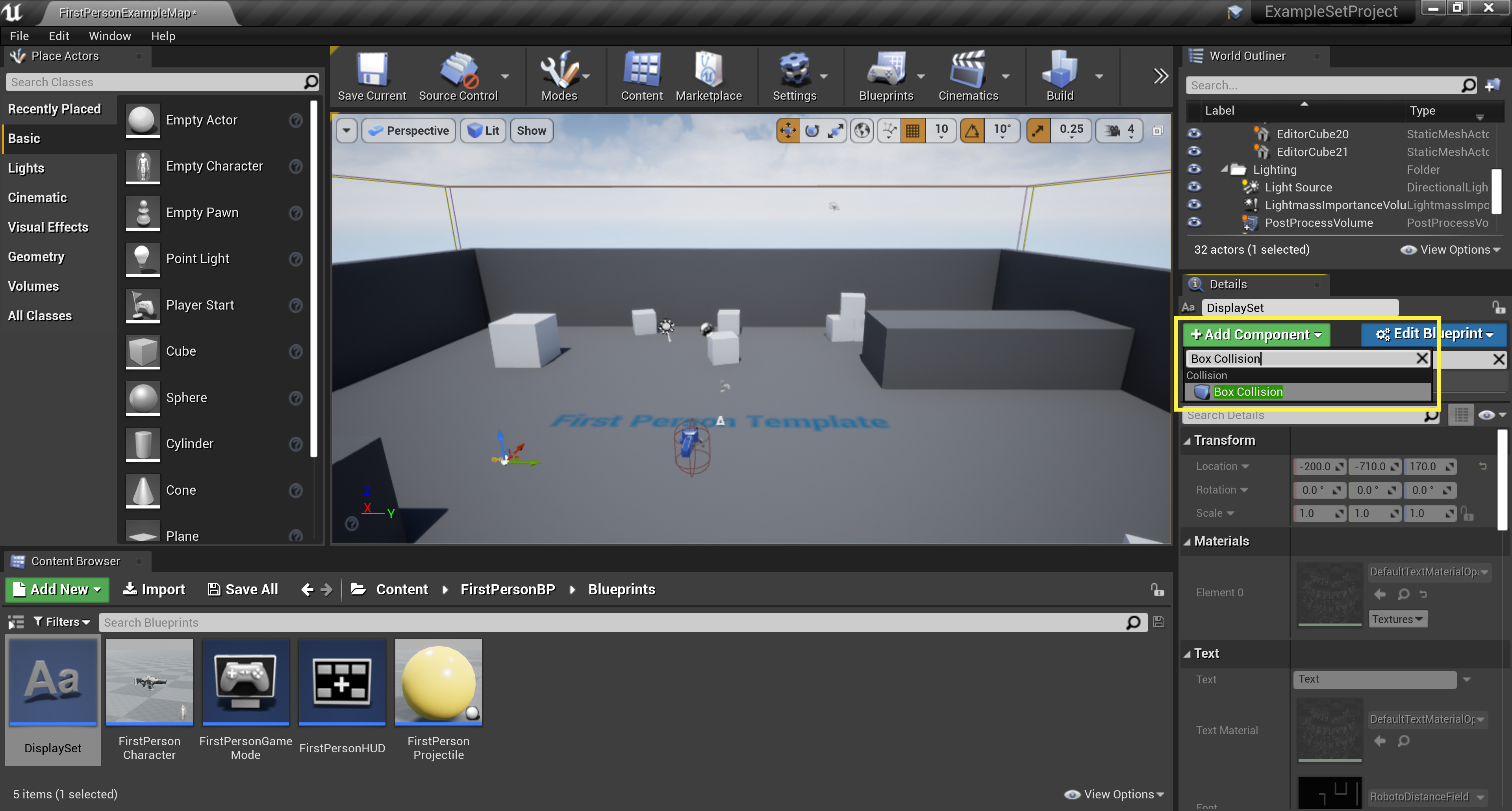Toggle world/local coordinate system globe icon

click(x=862, y=130)
